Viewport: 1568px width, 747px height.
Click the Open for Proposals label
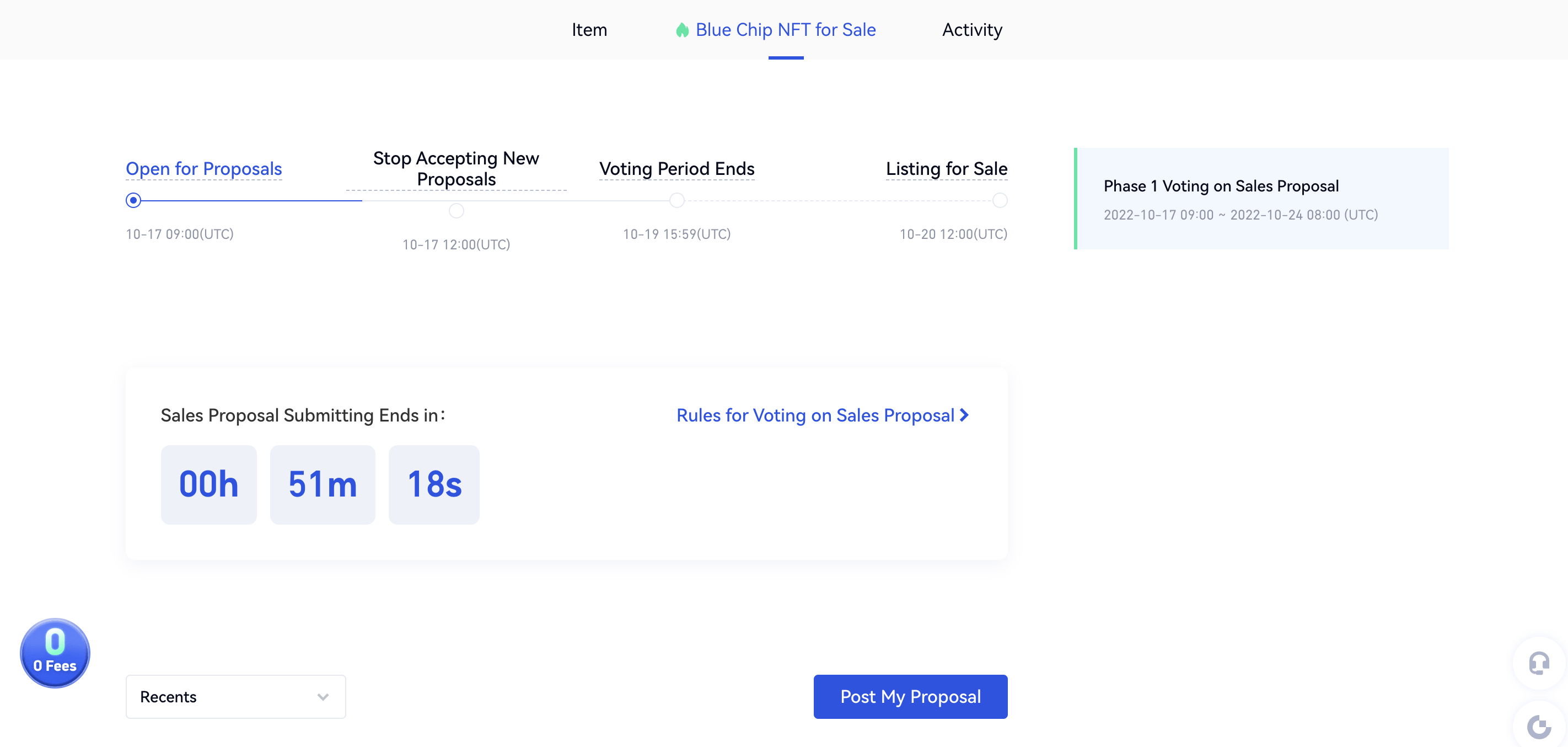click(x=203, y=169)
